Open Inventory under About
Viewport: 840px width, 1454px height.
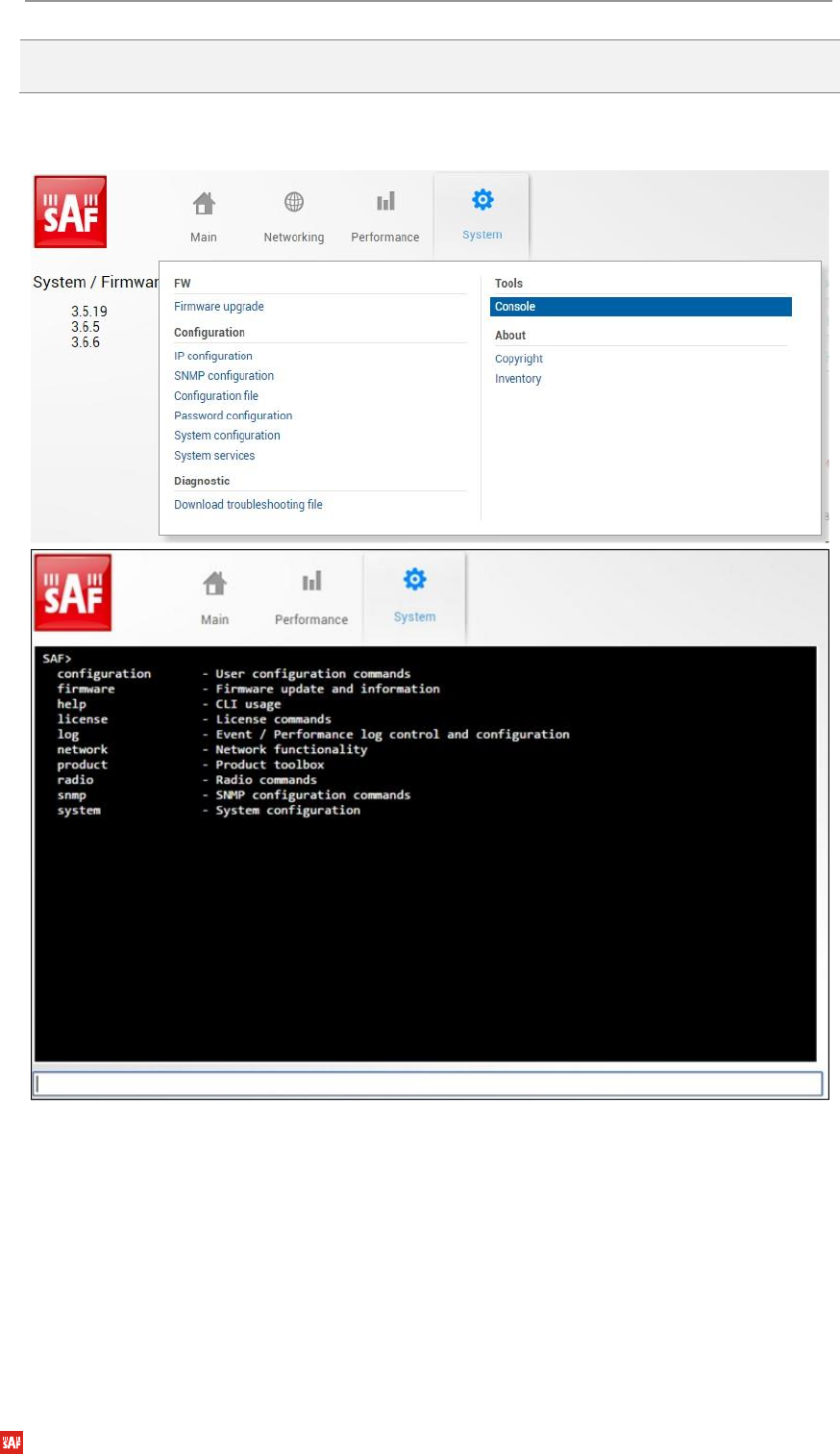pyautogui.click(x=518, y=379)
